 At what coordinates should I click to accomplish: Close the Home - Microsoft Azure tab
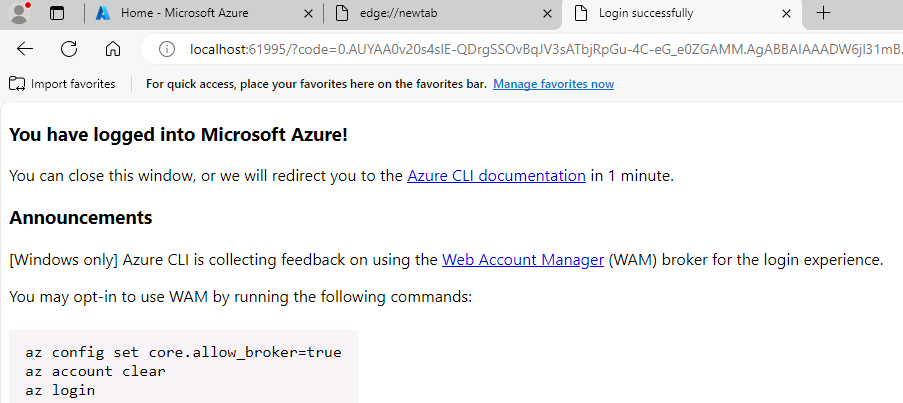309,13
